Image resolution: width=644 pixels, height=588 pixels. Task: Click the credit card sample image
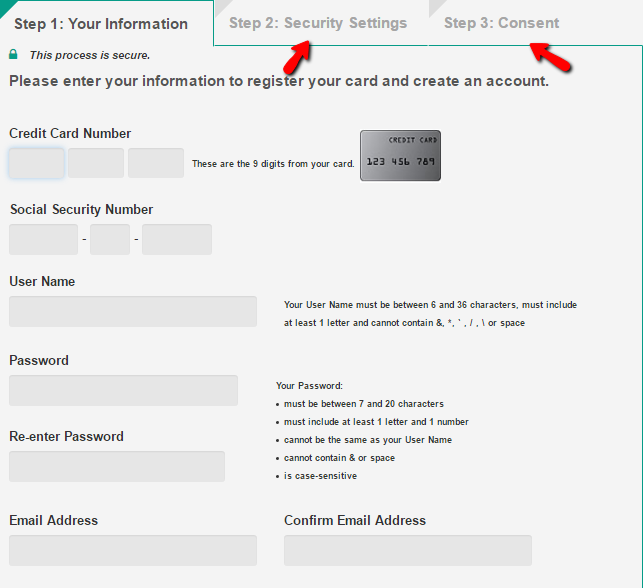pyautogui.click(x=400, y=156)
